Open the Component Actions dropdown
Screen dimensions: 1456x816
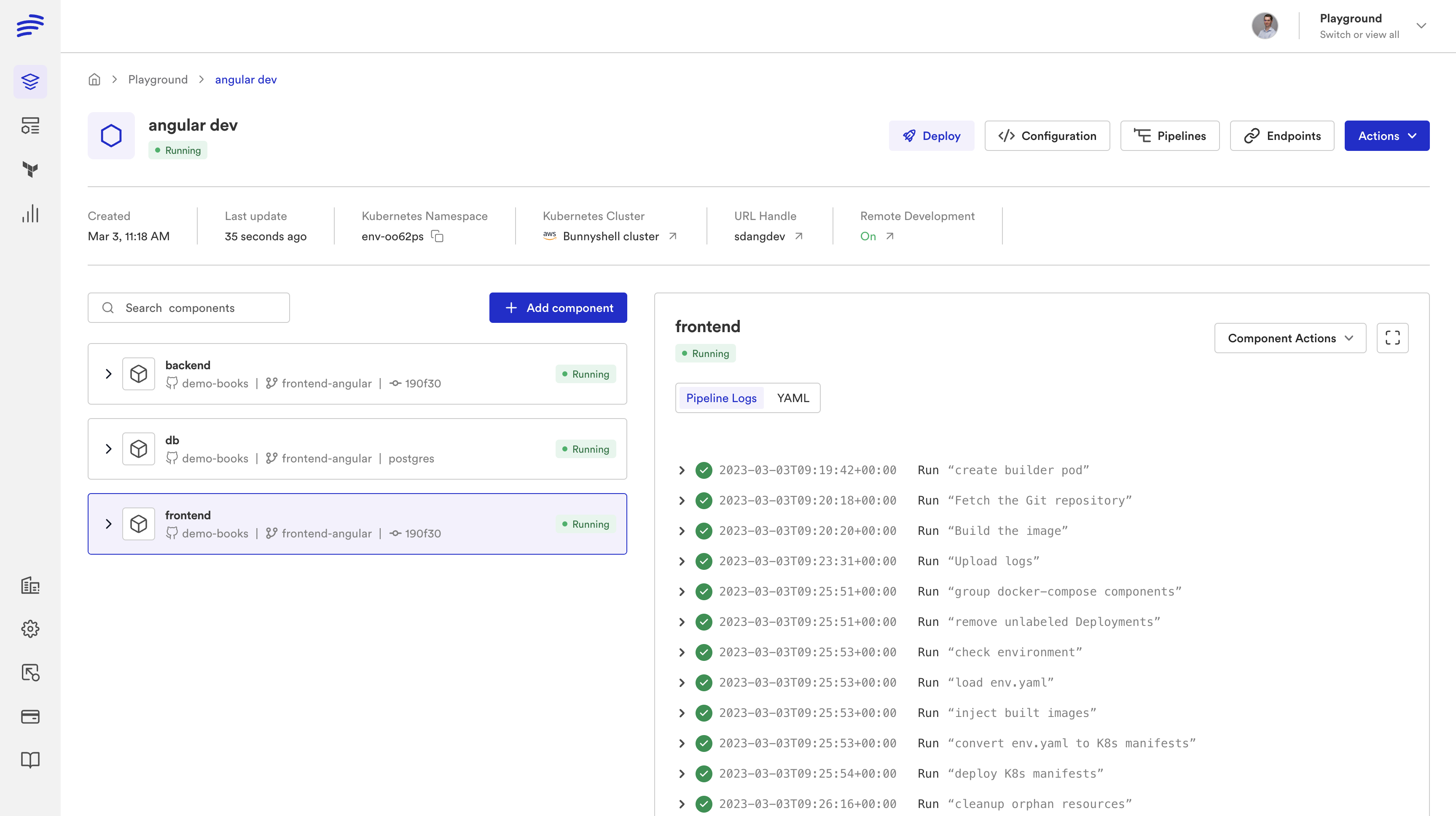1290,338
